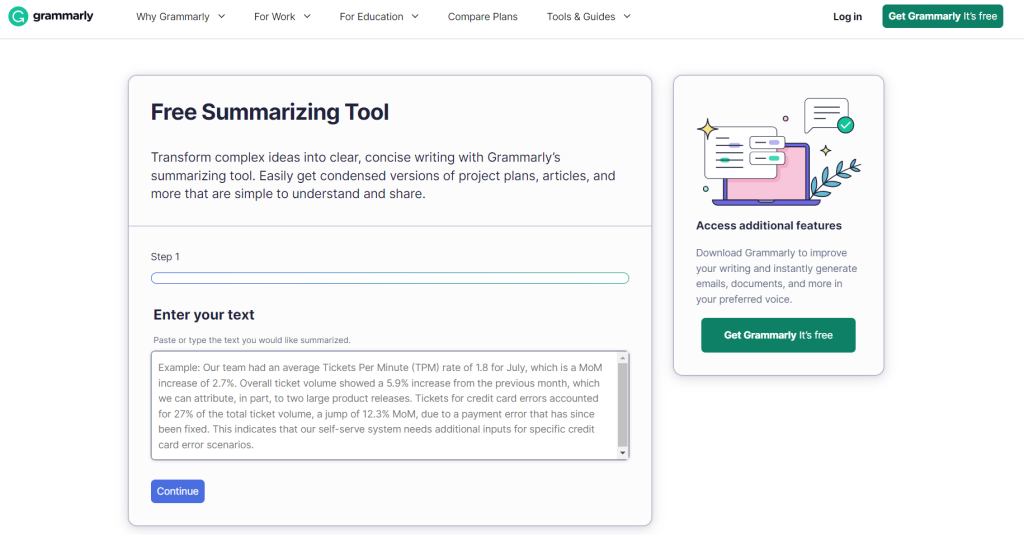The height and width of the screenshot is (535, 1024).
Task: Expand the Tools & Guides chevron arrow
Action: click(627, 16)
